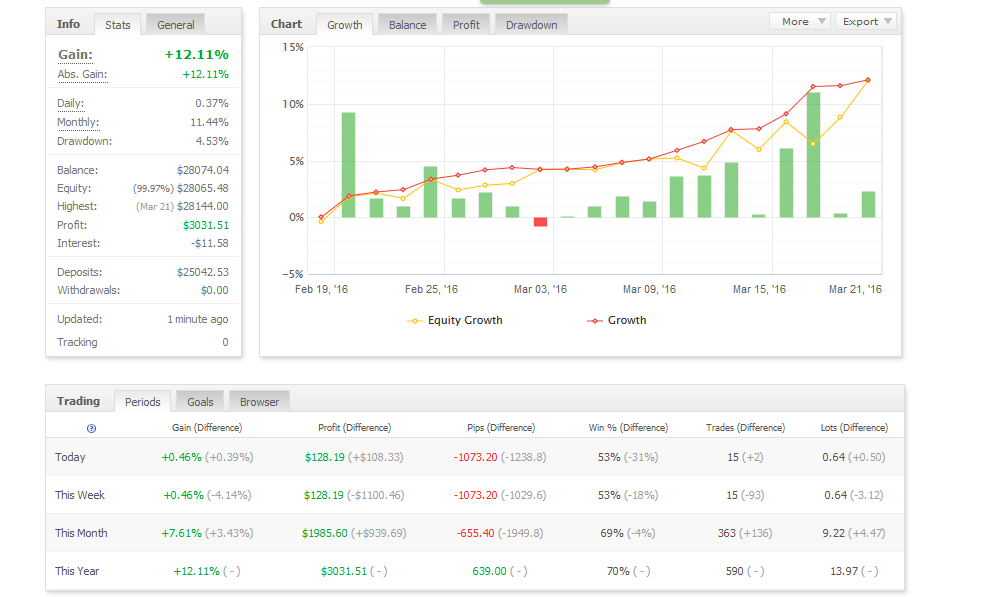Click This Year profit $3031.51
Viewport: 988px width, 597px height.
(343, 571)
